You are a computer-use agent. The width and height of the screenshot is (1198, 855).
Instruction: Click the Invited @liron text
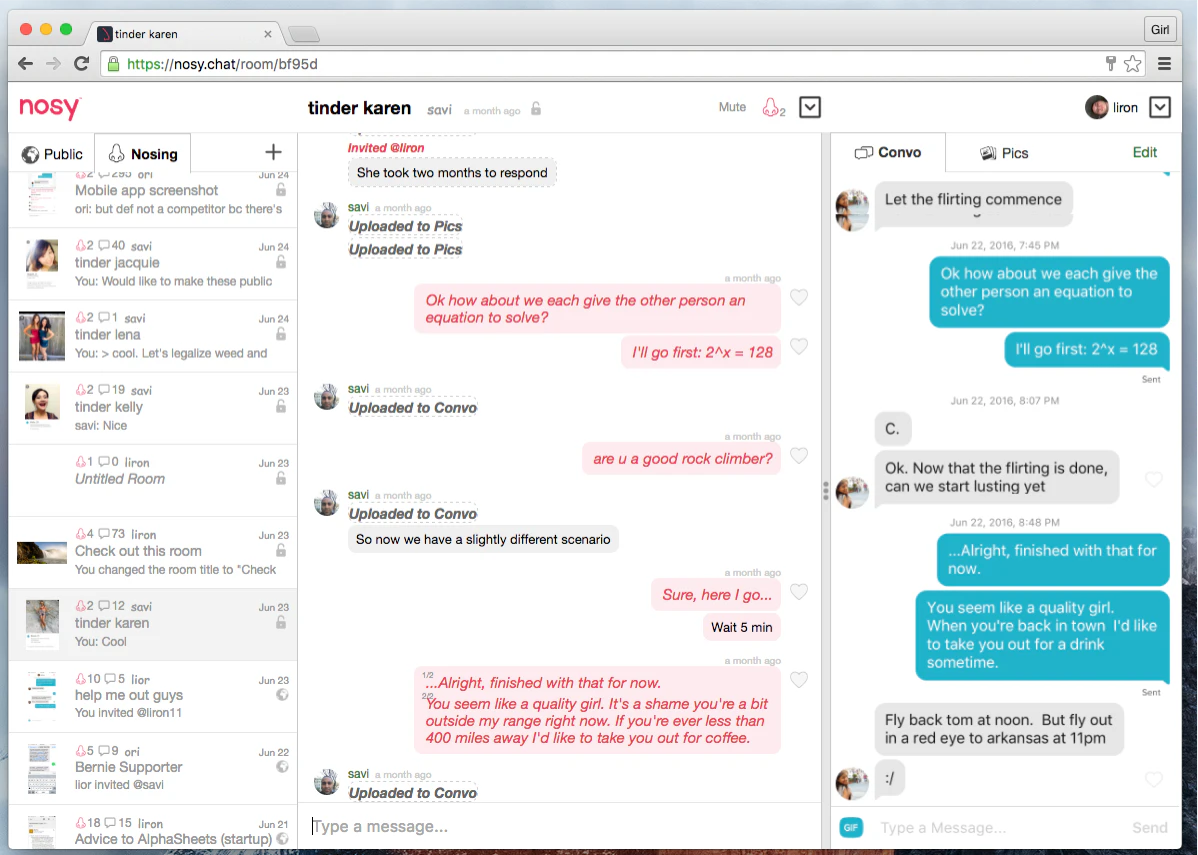pyautogui.click(x=386, y=147)
